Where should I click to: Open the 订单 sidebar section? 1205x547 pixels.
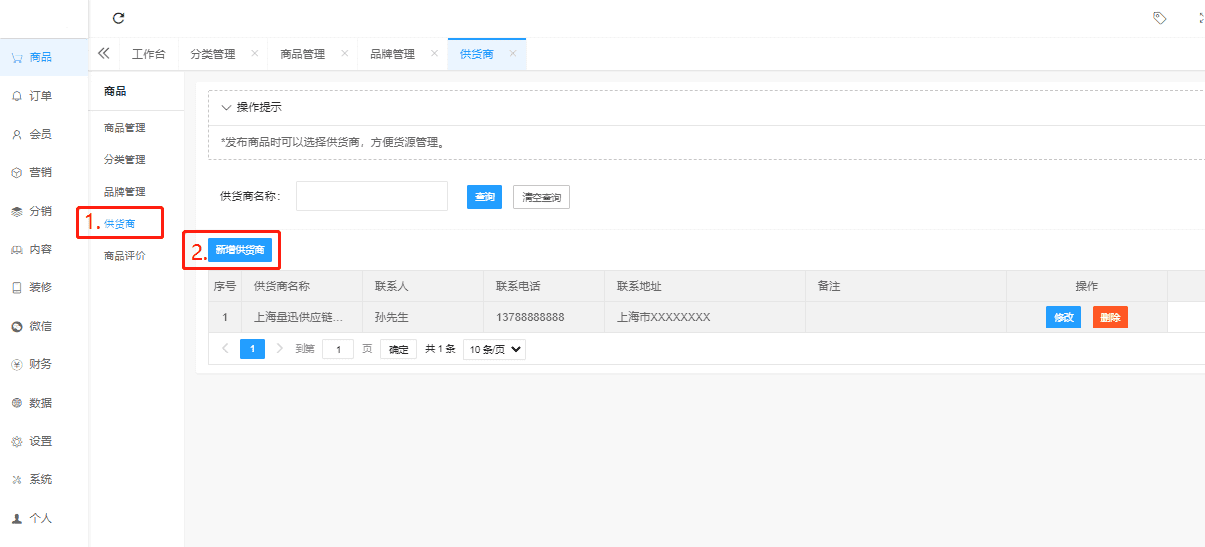40,96
